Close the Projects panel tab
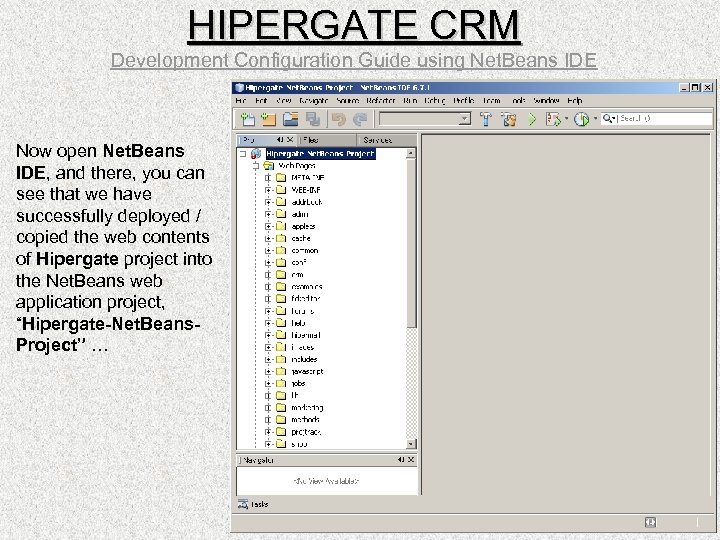The height and width of the screenshot is (540, 720). pyautogui.click(x=290, y=140)
